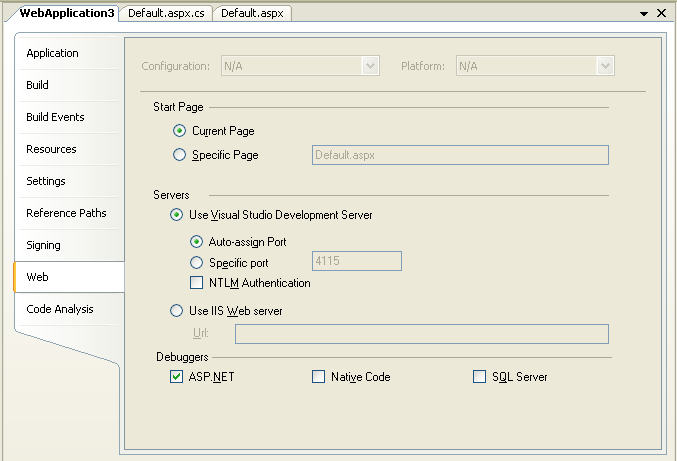
Task: Open the active files dropdown arrow
Action: [x=644, y=14]
